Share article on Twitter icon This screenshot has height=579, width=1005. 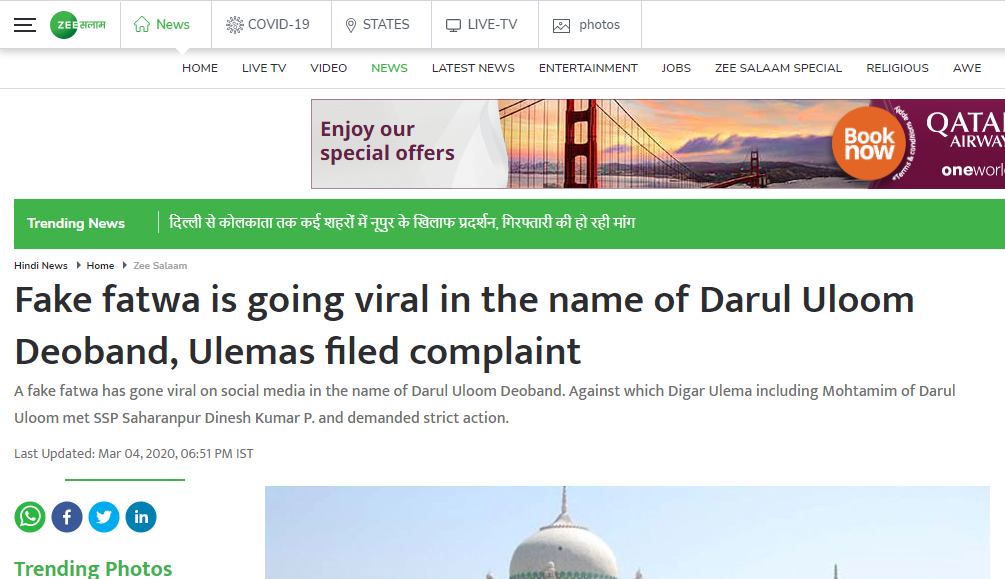pos(104,517)
